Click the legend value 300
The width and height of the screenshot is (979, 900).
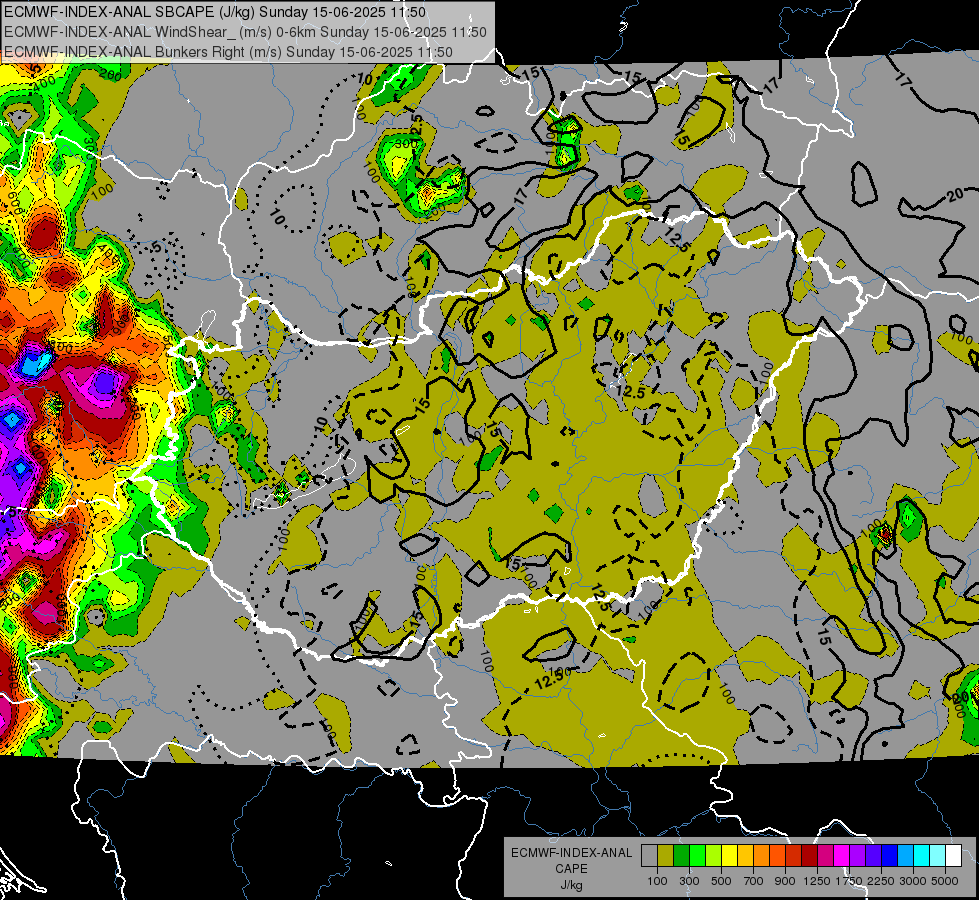point(689,881)
